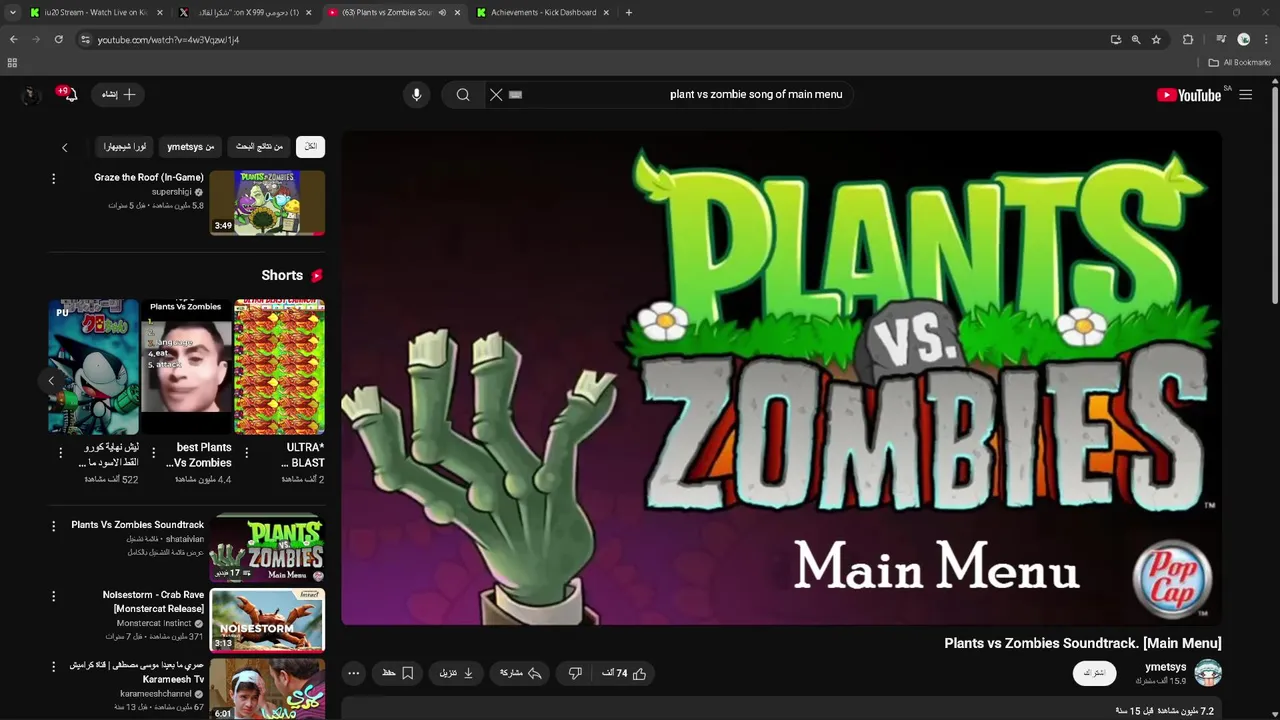Open the tab search dropdown arrow
This screenshot has height=720, width=1280.
coord(12,13)
